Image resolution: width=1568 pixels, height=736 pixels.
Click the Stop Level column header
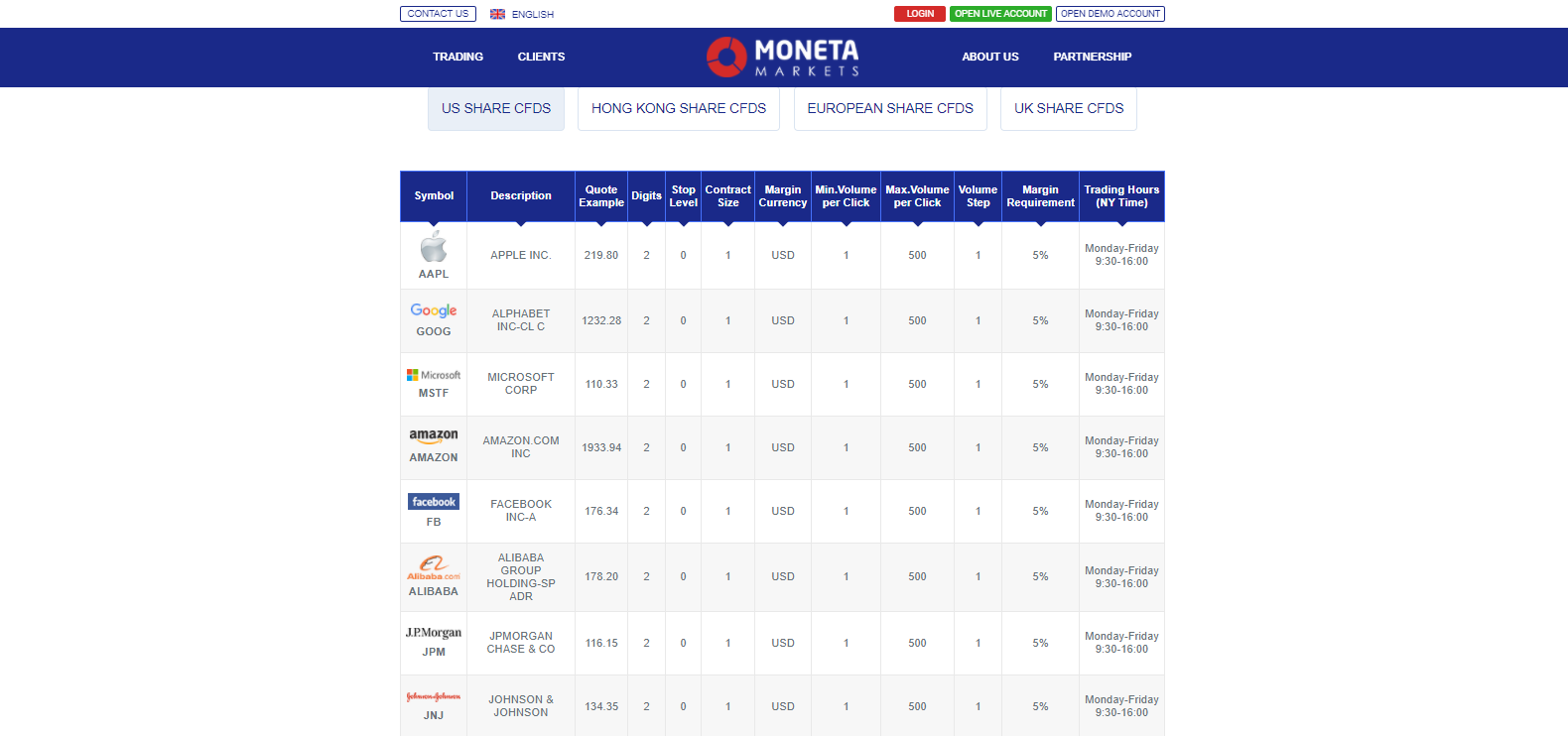pyautogui.click(x=683, y=195)
